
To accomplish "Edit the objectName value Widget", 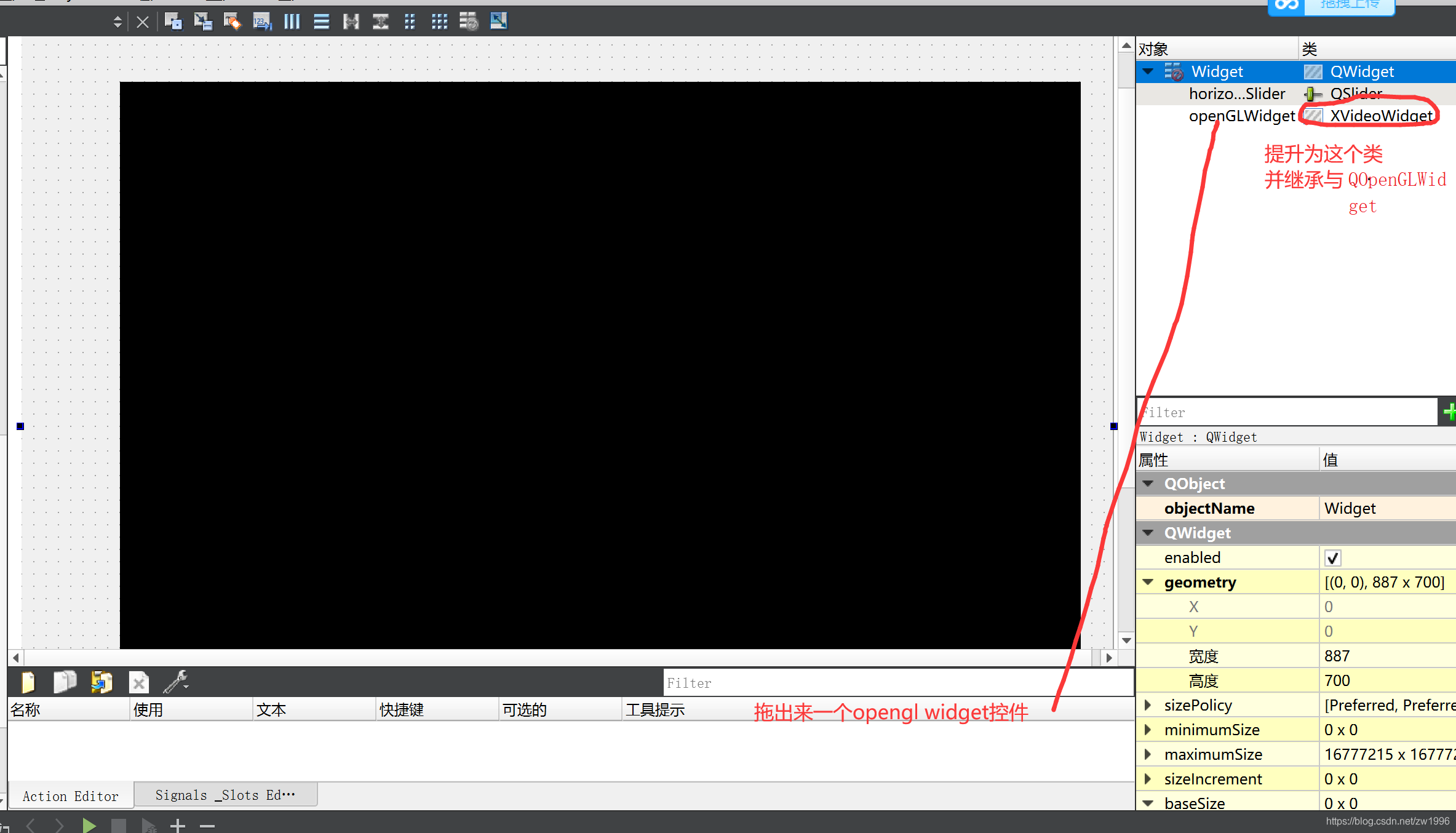I will click(1388, 508).
